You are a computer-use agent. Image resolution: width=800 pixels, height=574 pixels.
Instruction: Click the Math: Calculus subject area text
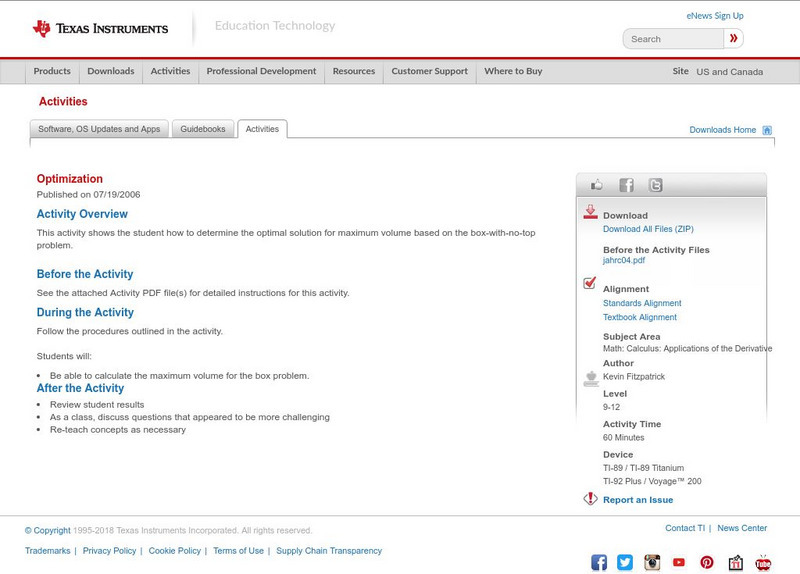(687, 348)
